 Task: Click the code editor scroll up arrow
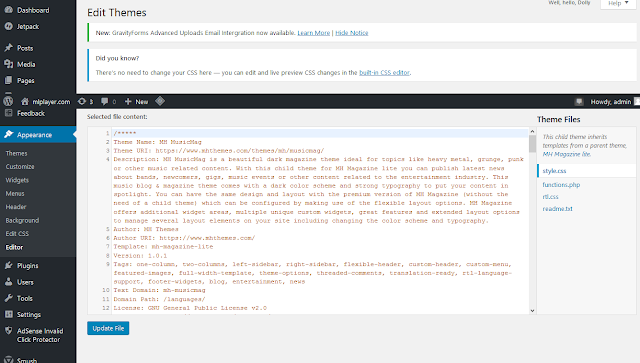pyautogui.click(x=532, y=131)
